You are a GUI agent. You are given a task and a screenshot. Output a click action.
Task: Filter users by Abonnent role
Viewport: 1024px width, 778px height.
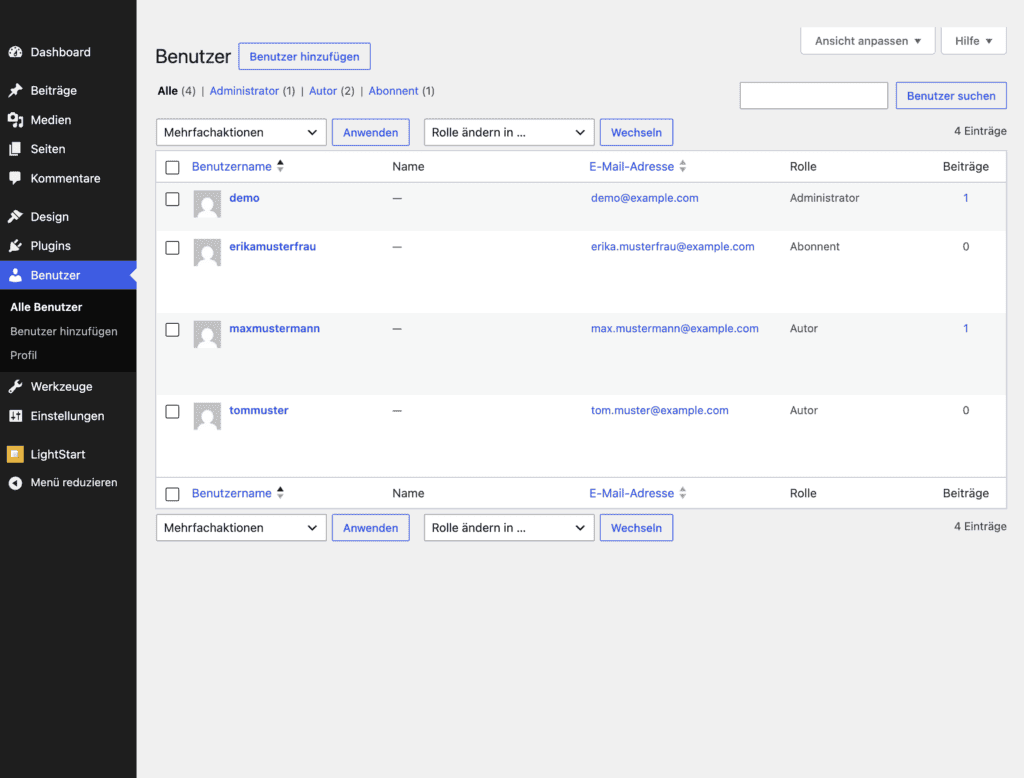tap(393, 91)
